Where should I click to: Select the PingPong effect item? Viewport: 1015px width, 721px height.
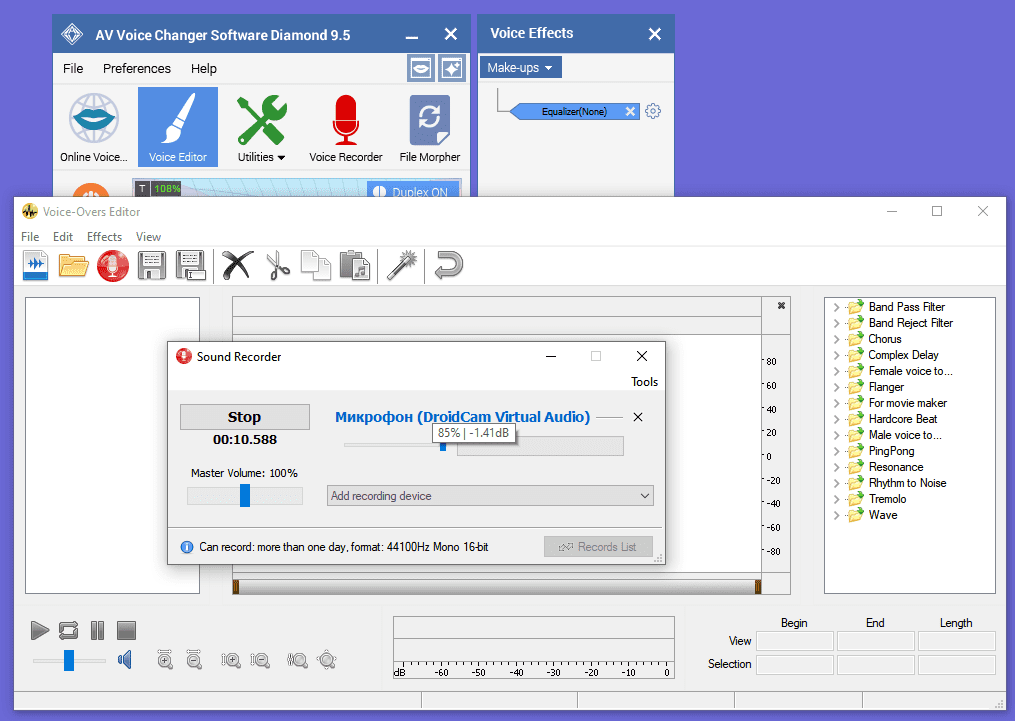[x=891, y=451]
